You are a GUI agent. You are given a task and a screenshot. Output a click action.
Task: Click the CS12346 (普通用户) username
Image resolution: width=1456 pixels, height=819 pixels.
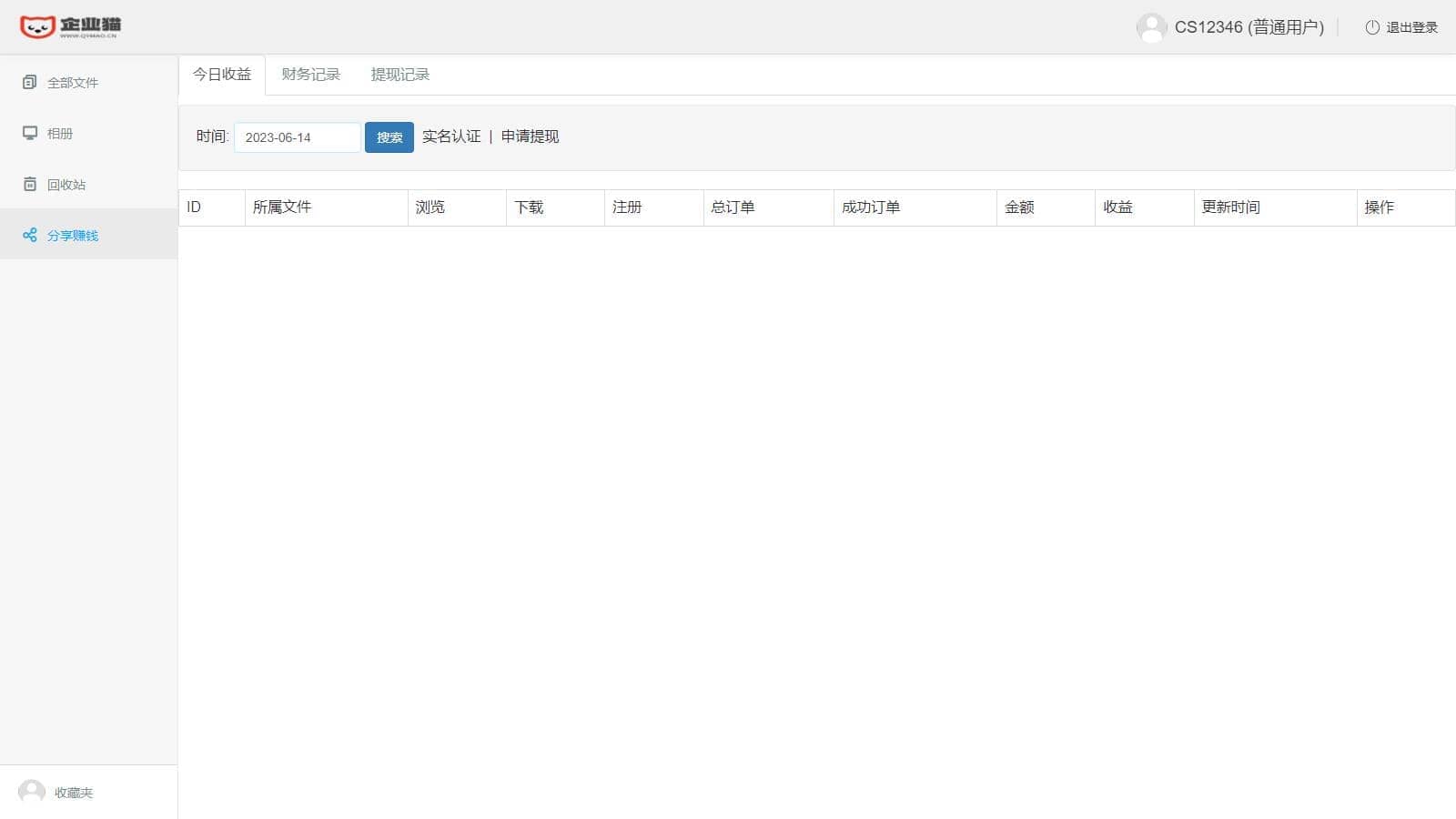coord(1249,27)
